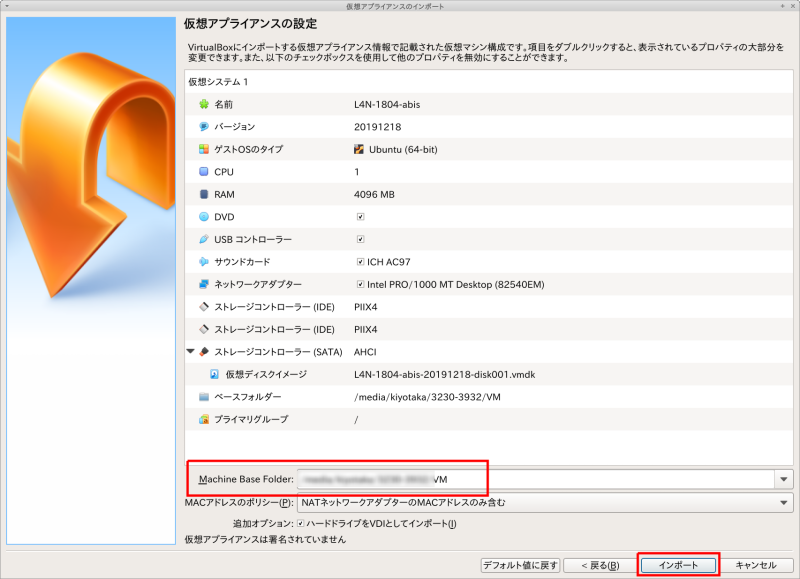Uncheck the DVD checkbox
Screen dimensions: 800x579
[360, 217]
